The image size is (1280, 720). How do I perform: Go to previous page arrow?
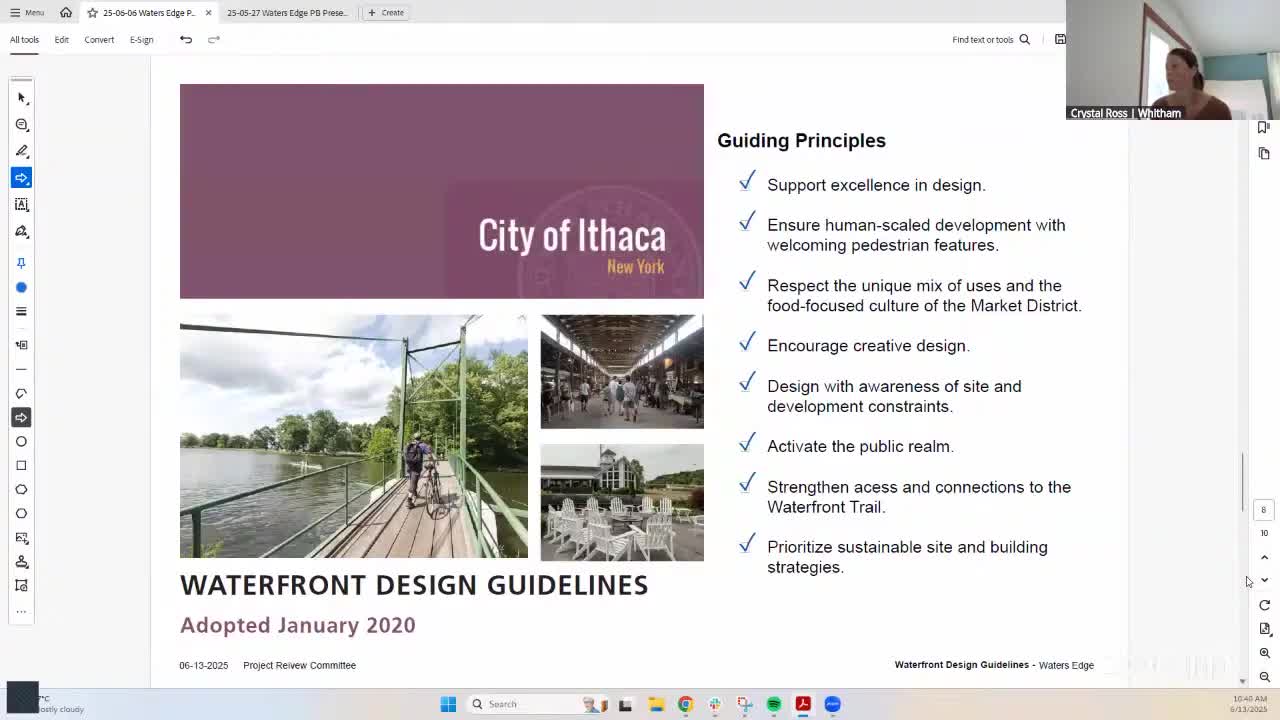tap(1264, 558)
